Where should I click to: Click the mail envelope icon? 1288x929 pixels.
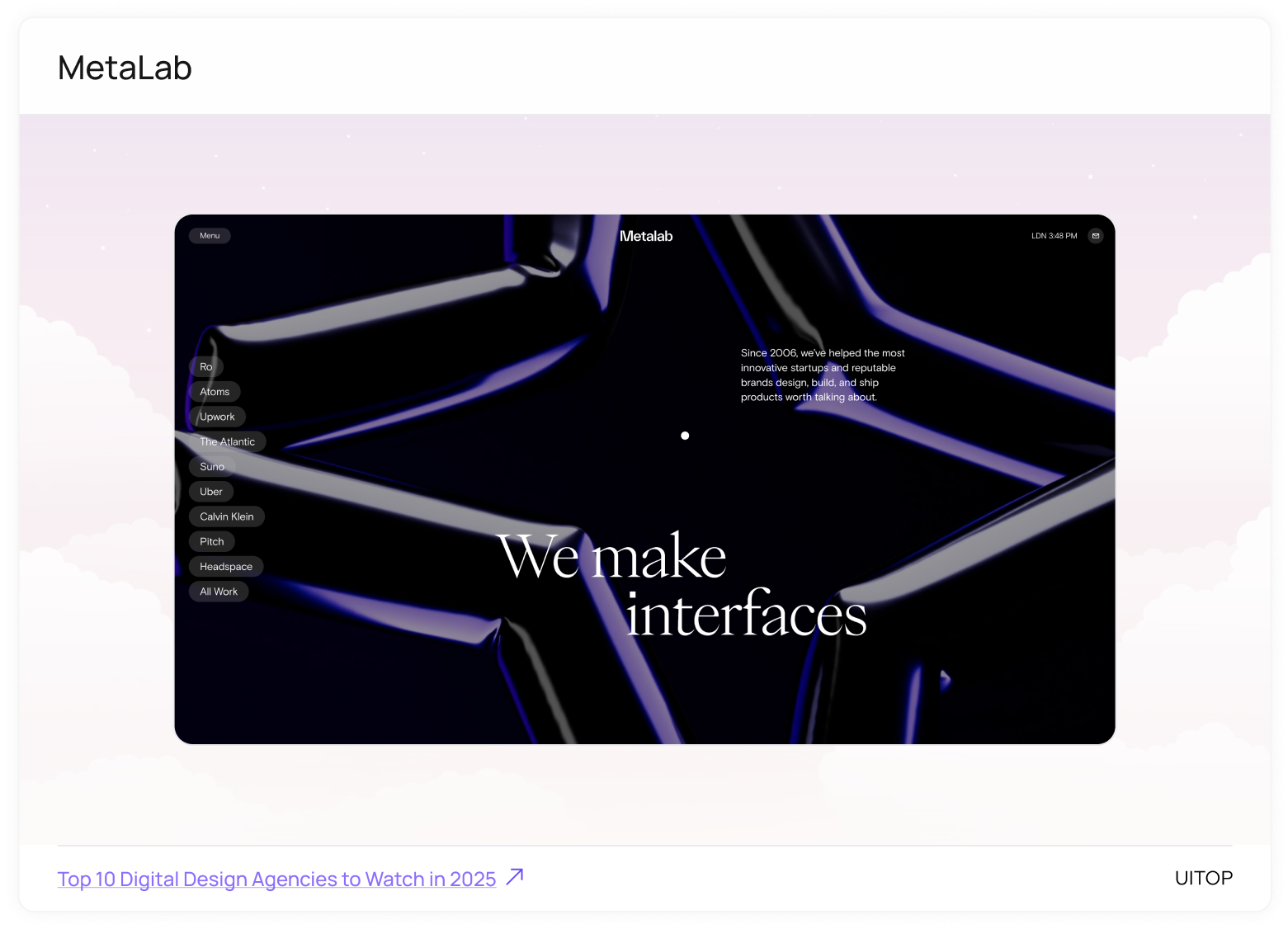pos(1096,236)
